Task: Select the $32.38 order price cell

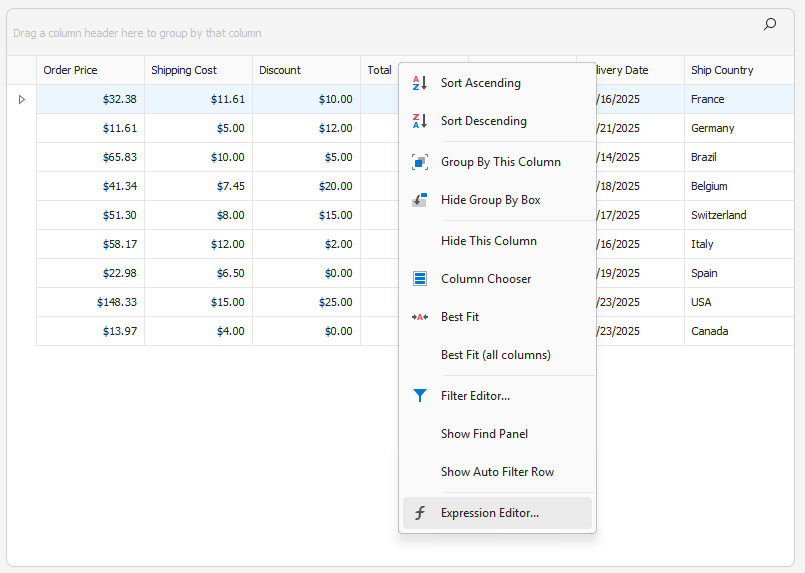Action: 90,99
